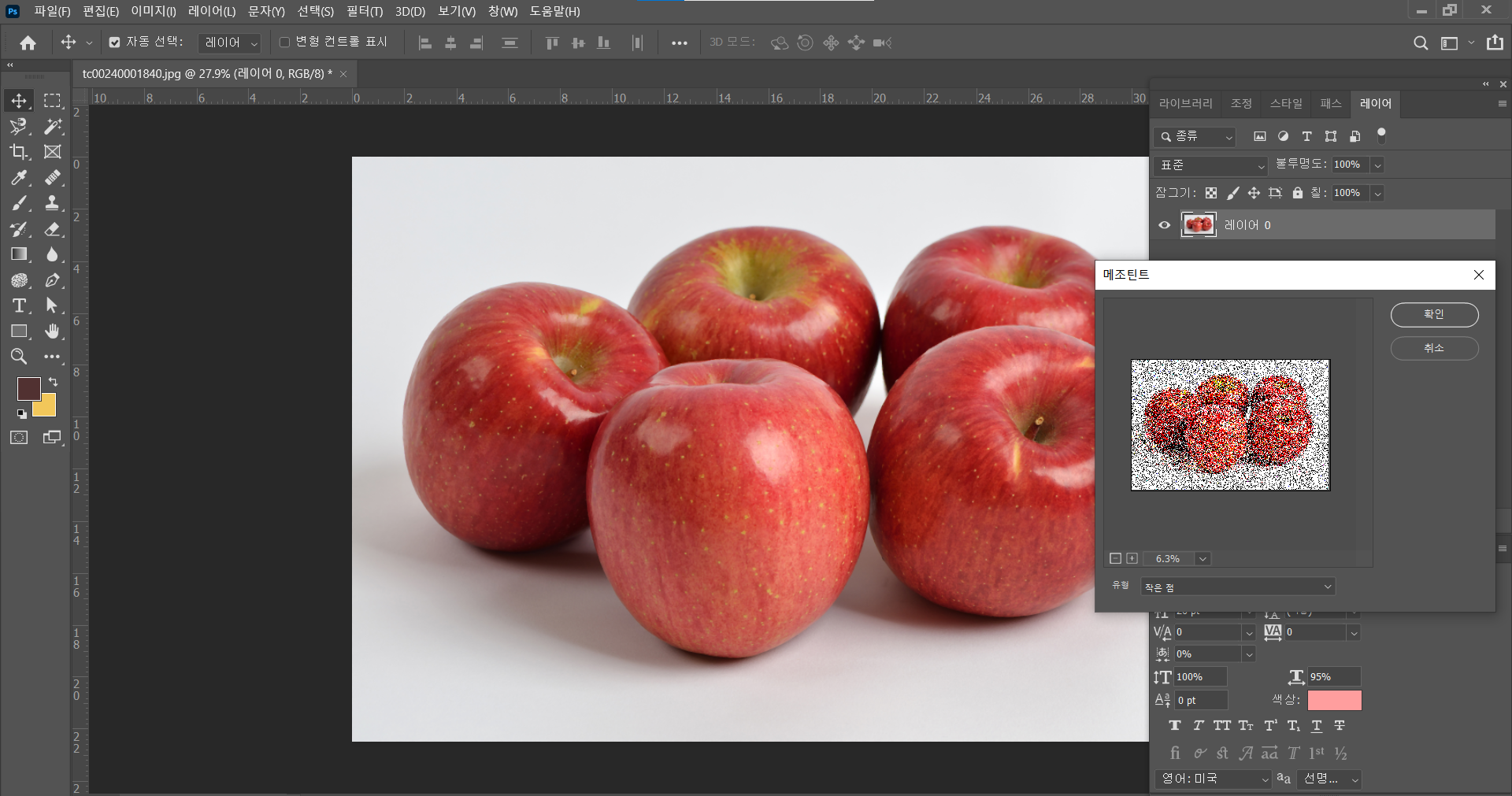This screenshot has width=1512, height=796.
Task: Select the Crop tool
Action: point(19,152)
